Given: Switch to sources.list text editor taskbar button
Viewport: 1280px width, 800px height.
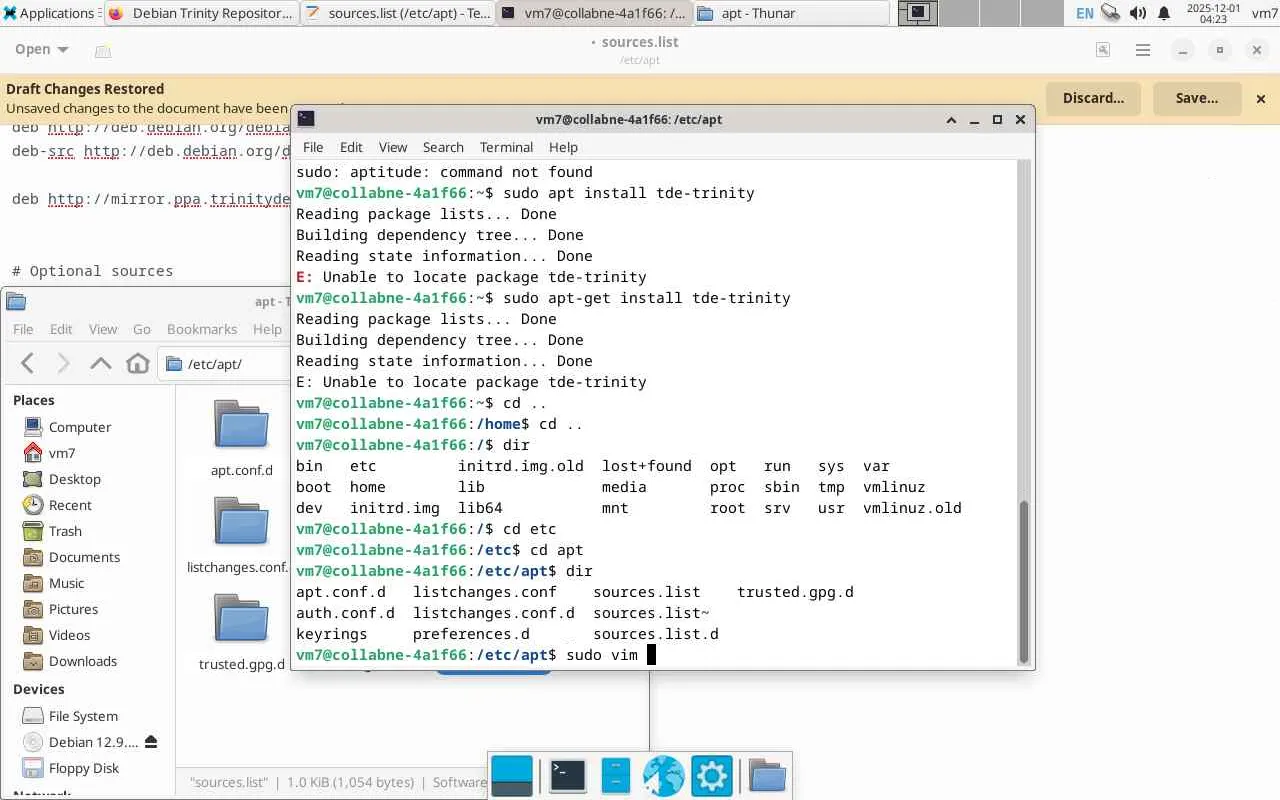Looking at the screenshot, I should click(398, 13).
